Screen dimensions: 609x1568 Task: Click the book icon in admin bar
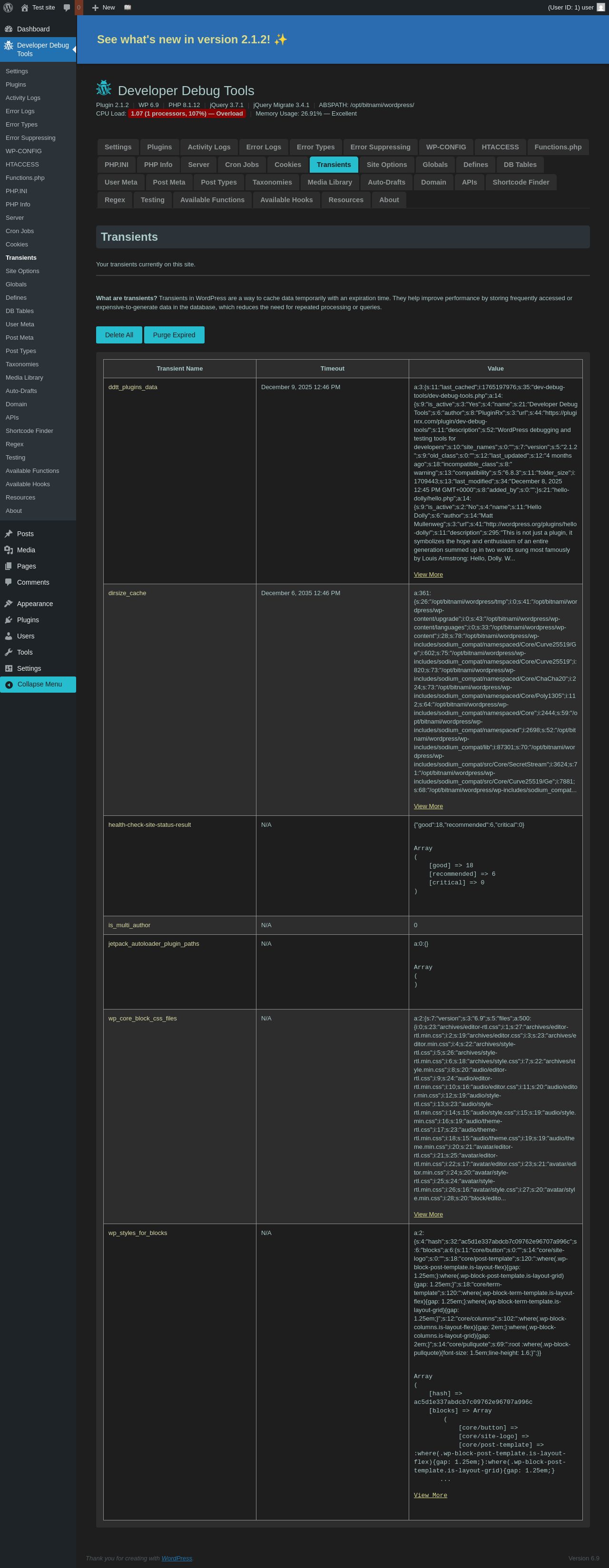pyautogui.click(x=128, y=7)
